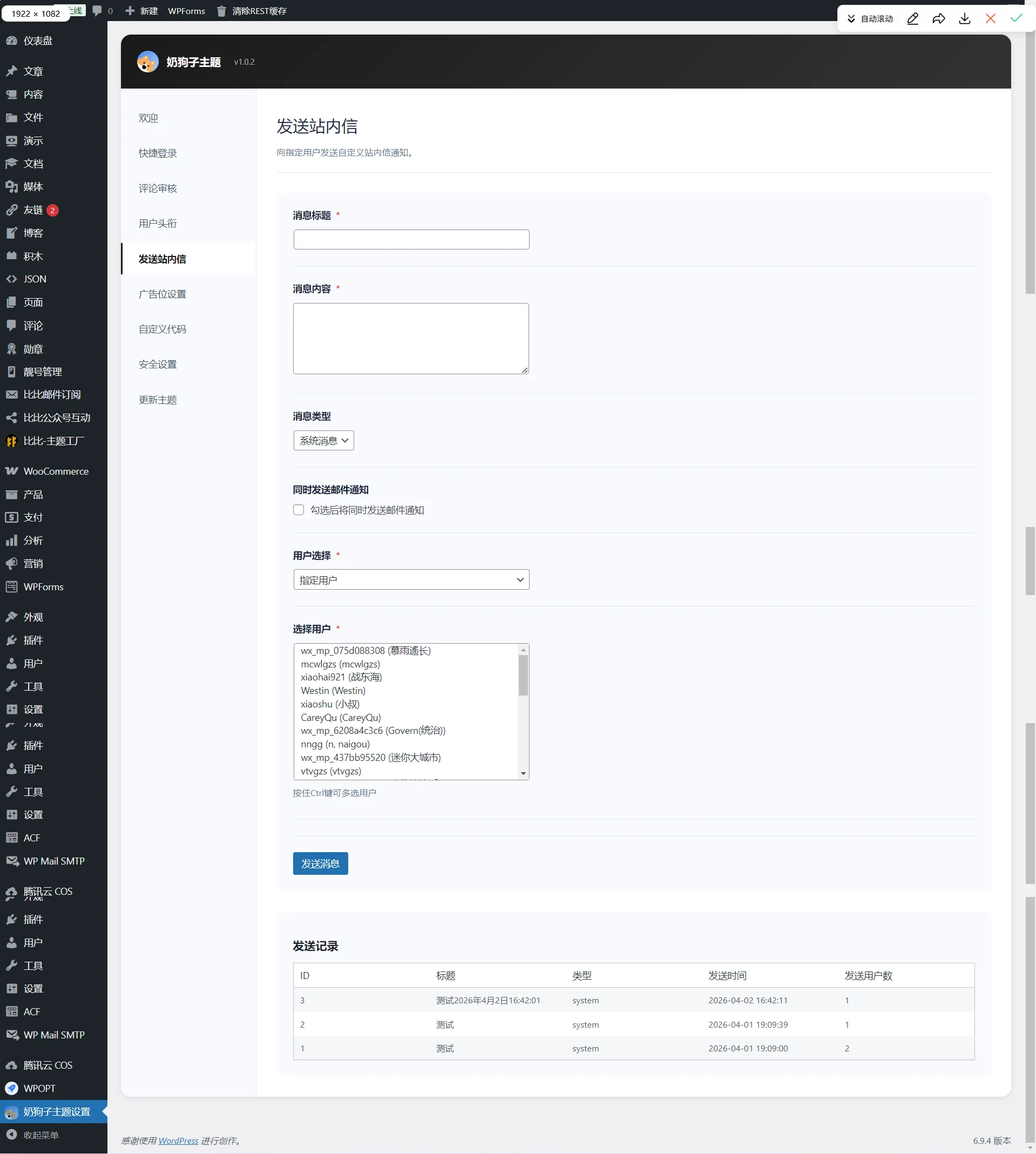Click the 文章 pin icon in sidebar
The image size is (1036, 1154).
tap(11, 71)
